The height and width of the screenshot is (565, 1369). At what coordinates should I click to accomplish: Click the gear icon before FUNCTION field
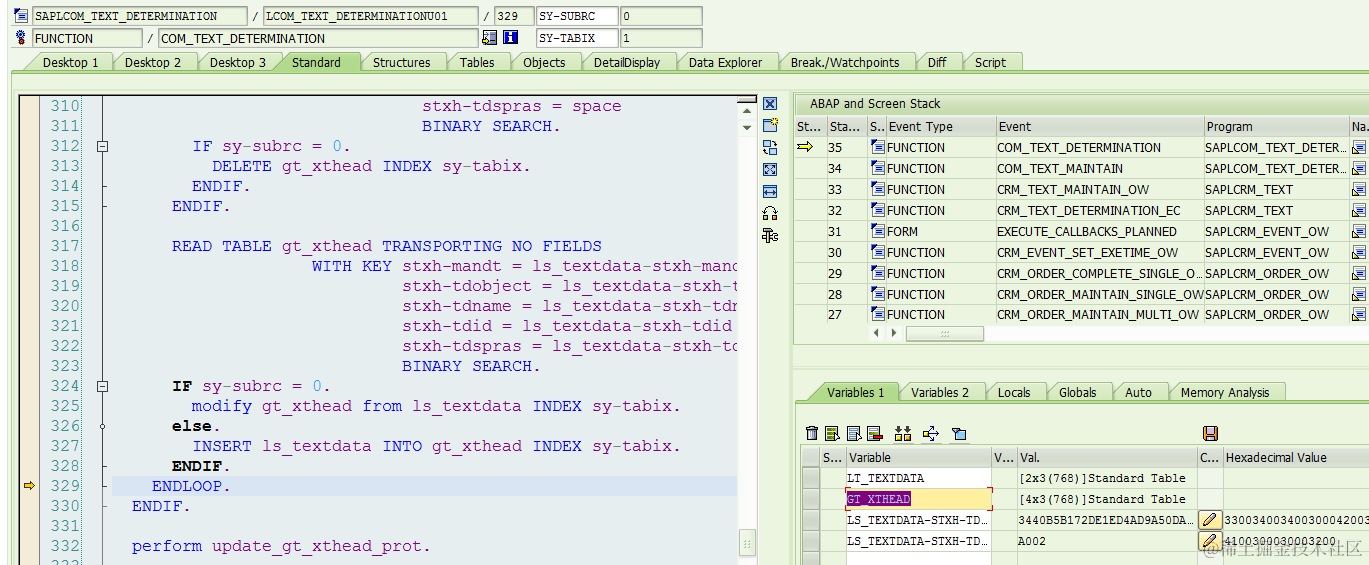[x=21, y=38]
